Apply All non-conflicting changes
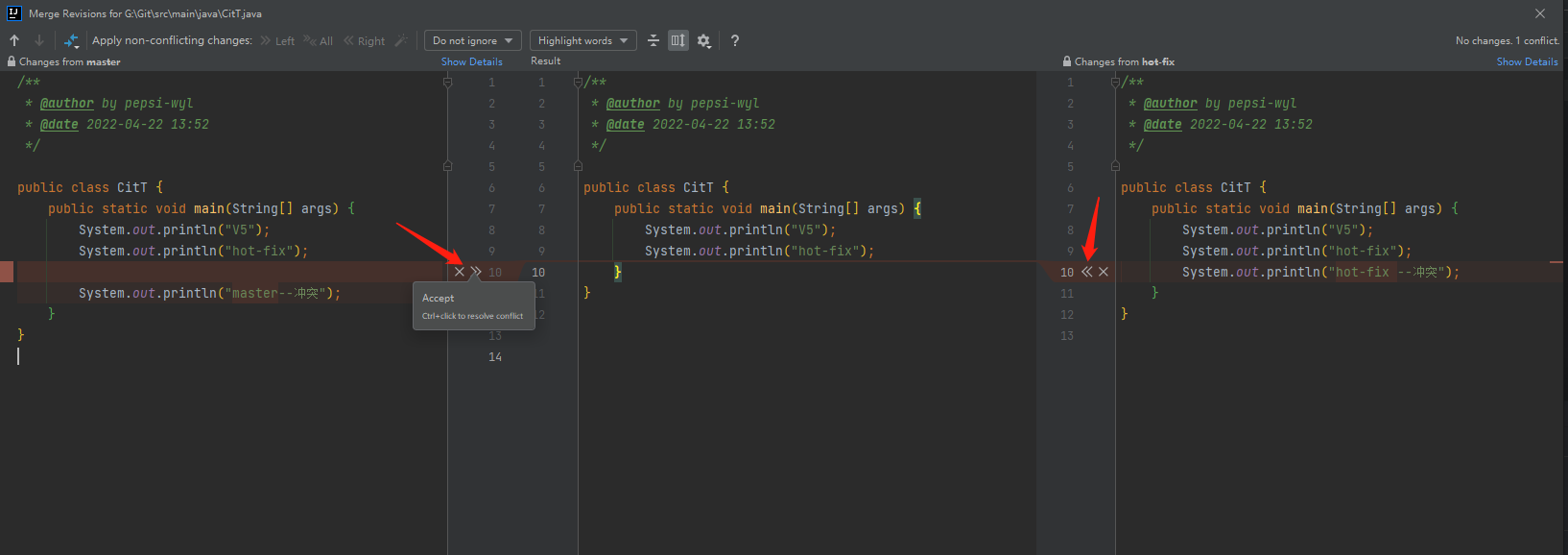 pyautogui.click(x=319, y=40)
